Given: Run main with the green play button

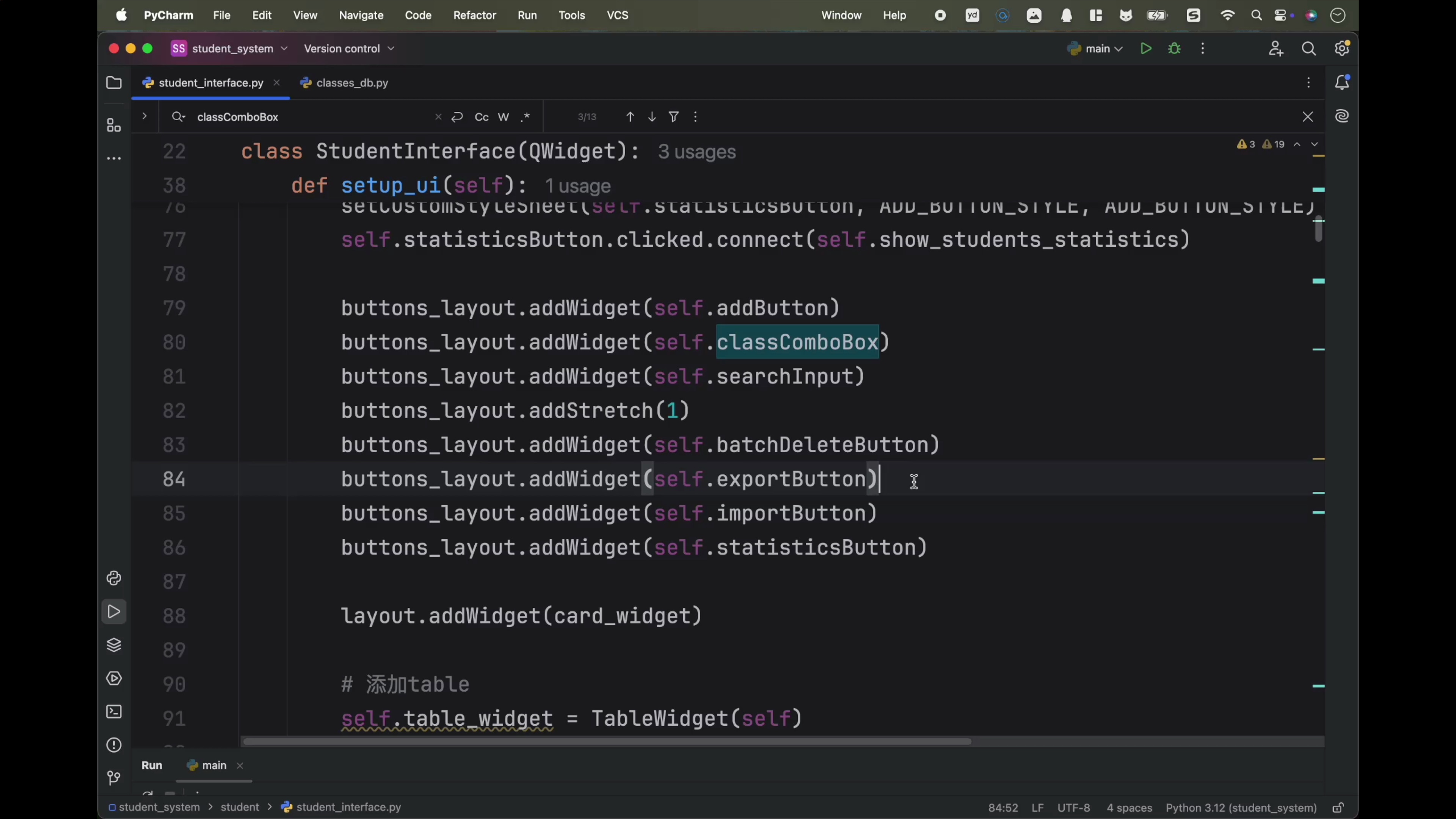Looking at the screenshot, I should [1146, 49].
